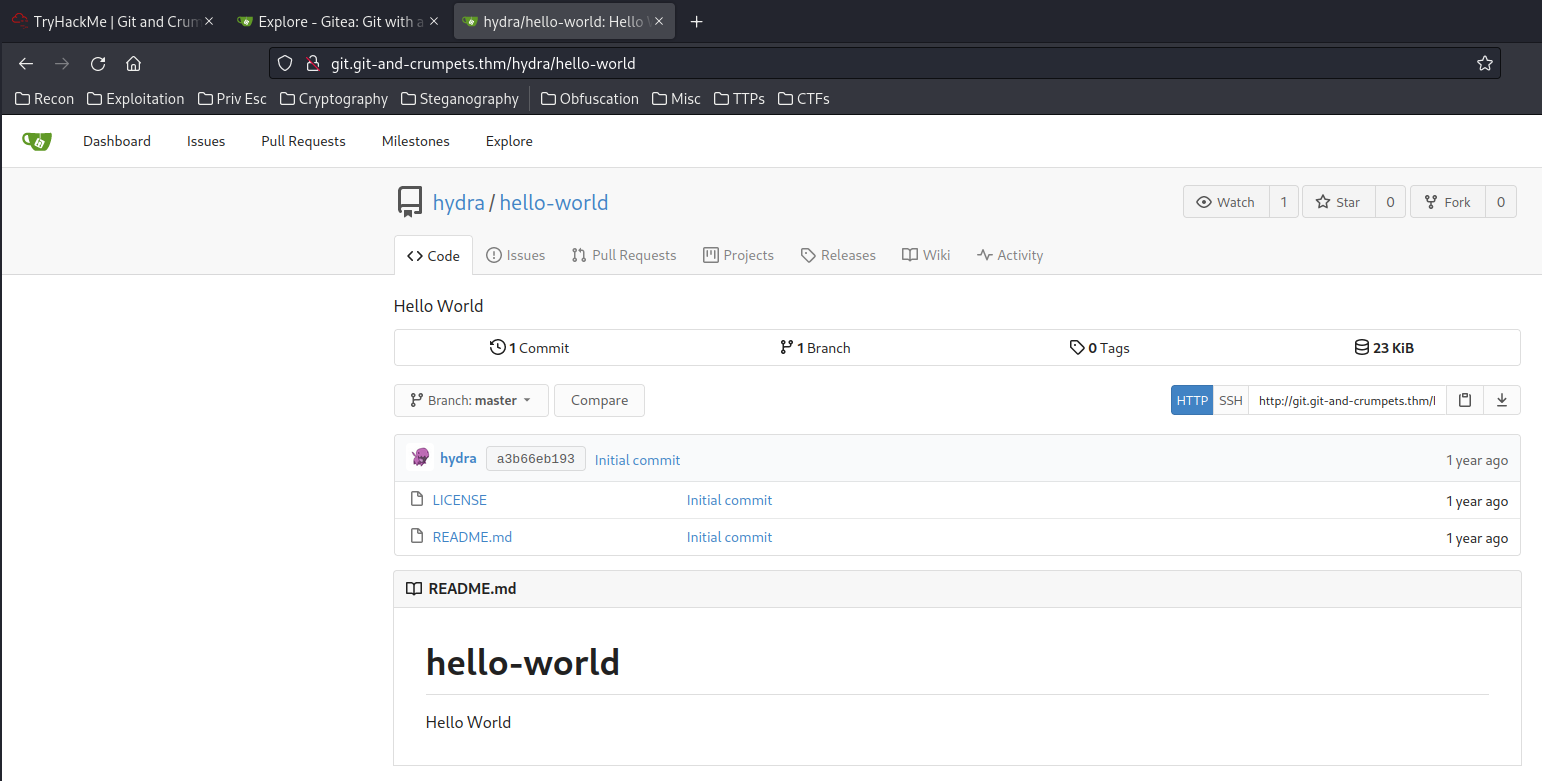Click the Gitea logo icon
The height and width of the screenshot is (781, 1542).
(37, 141)
